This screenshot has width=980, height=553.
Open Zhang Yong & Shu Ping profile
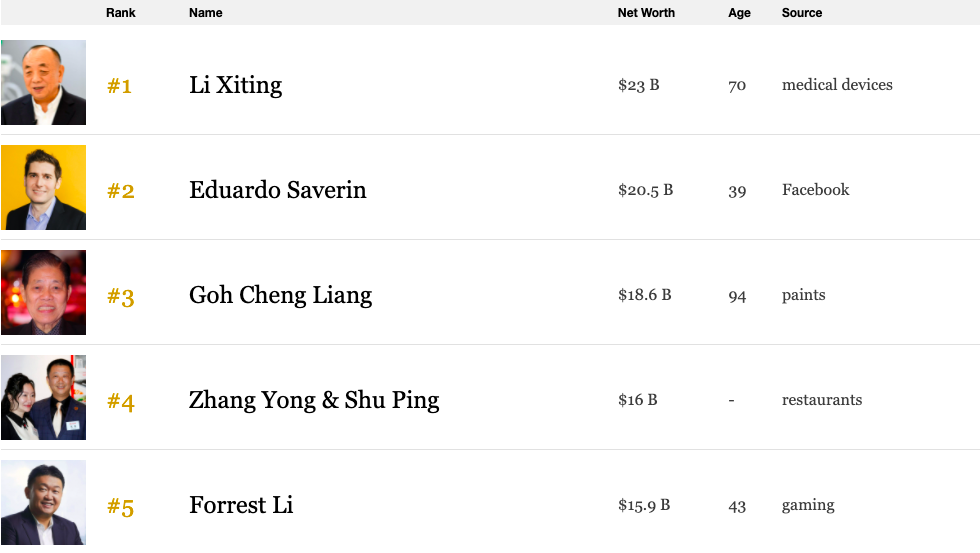314,400
